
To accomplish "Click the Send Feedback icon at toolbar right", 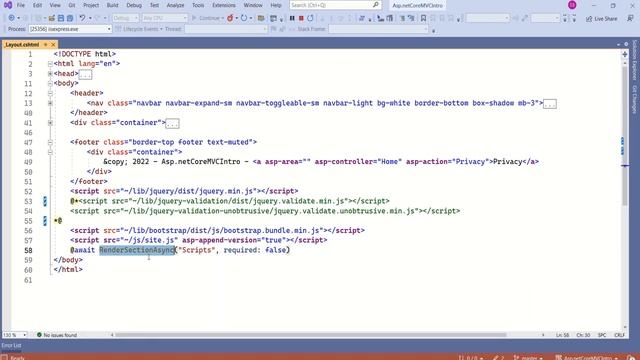I will click(x=630, y=18).
